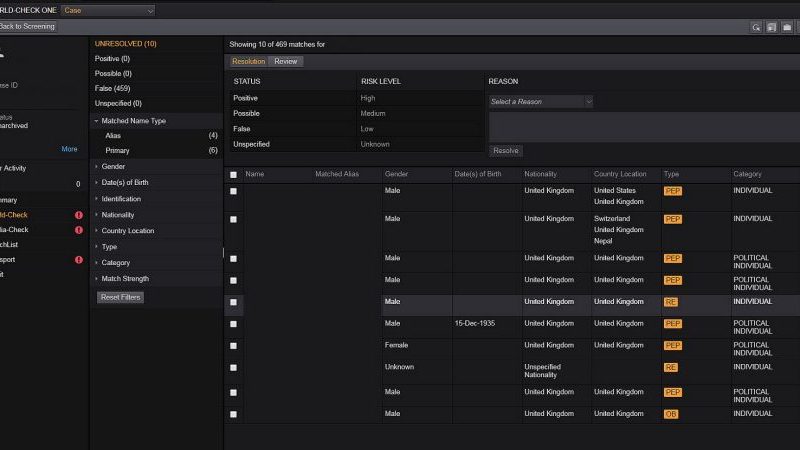Expand the Gender filter section
This screenshot has width=800, height=450.
point(113,167)
